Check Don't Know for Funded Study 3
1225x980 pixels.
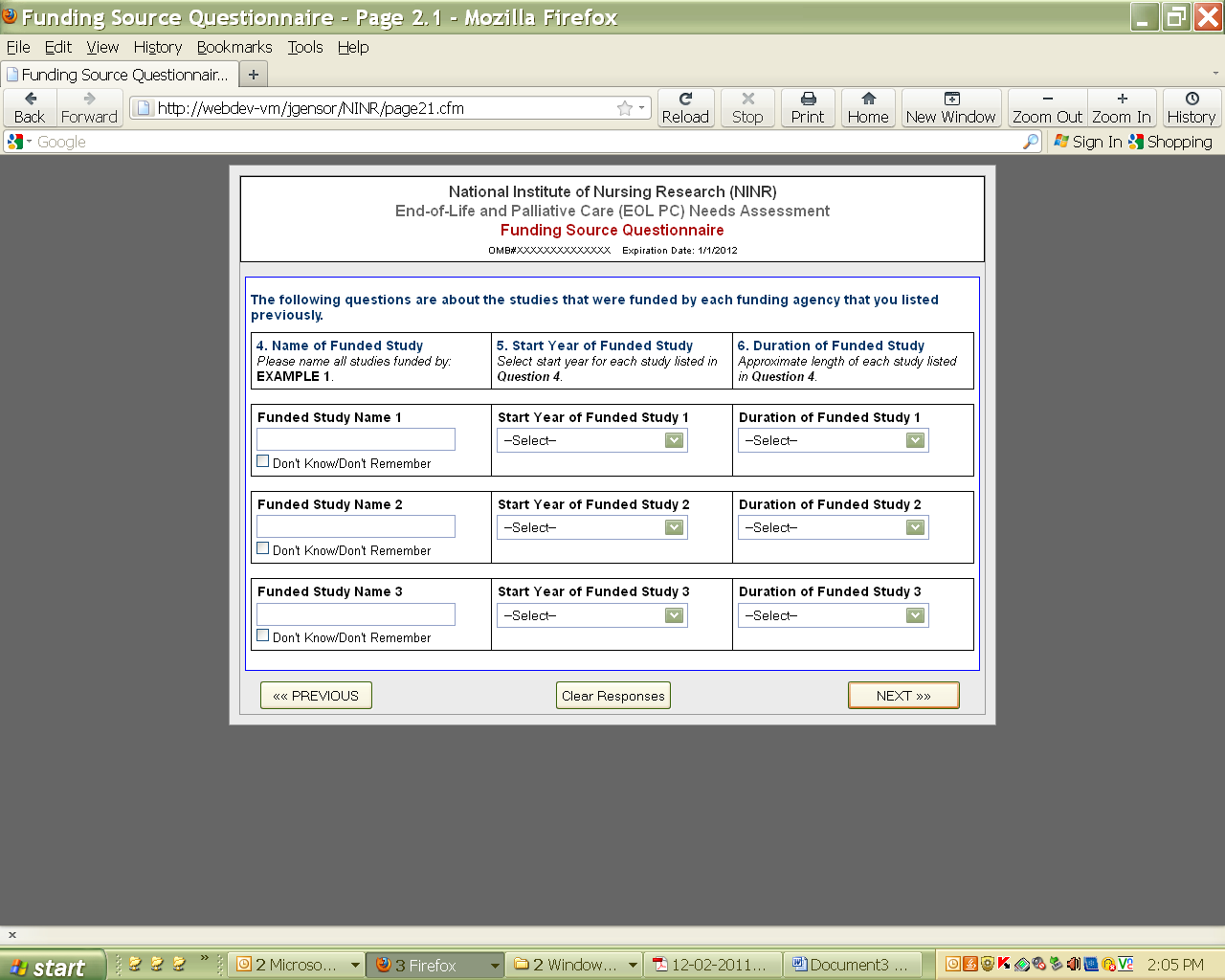(263, 635)
